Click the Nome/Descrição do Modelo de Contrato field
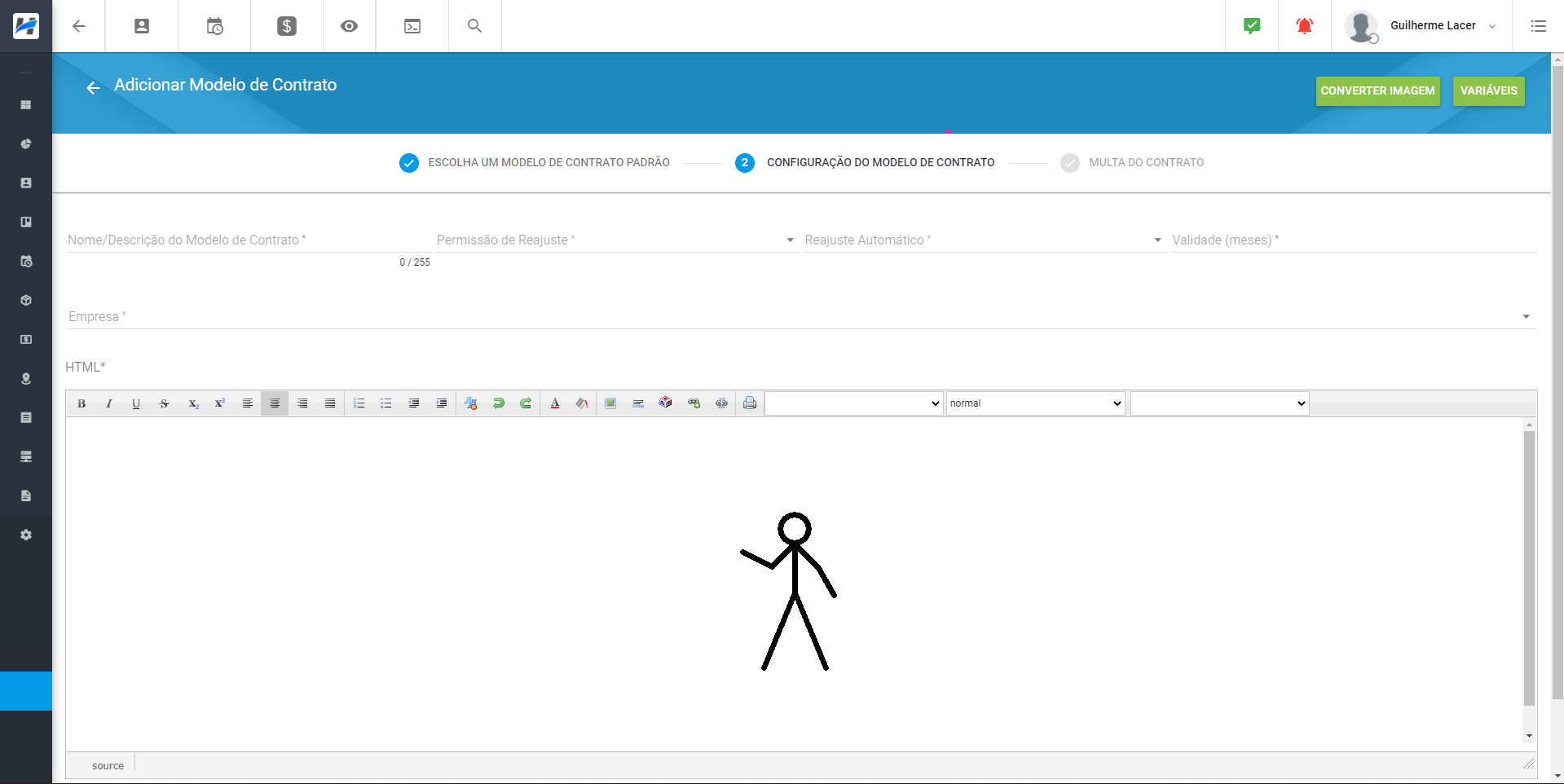 click(x=248, y=240)
